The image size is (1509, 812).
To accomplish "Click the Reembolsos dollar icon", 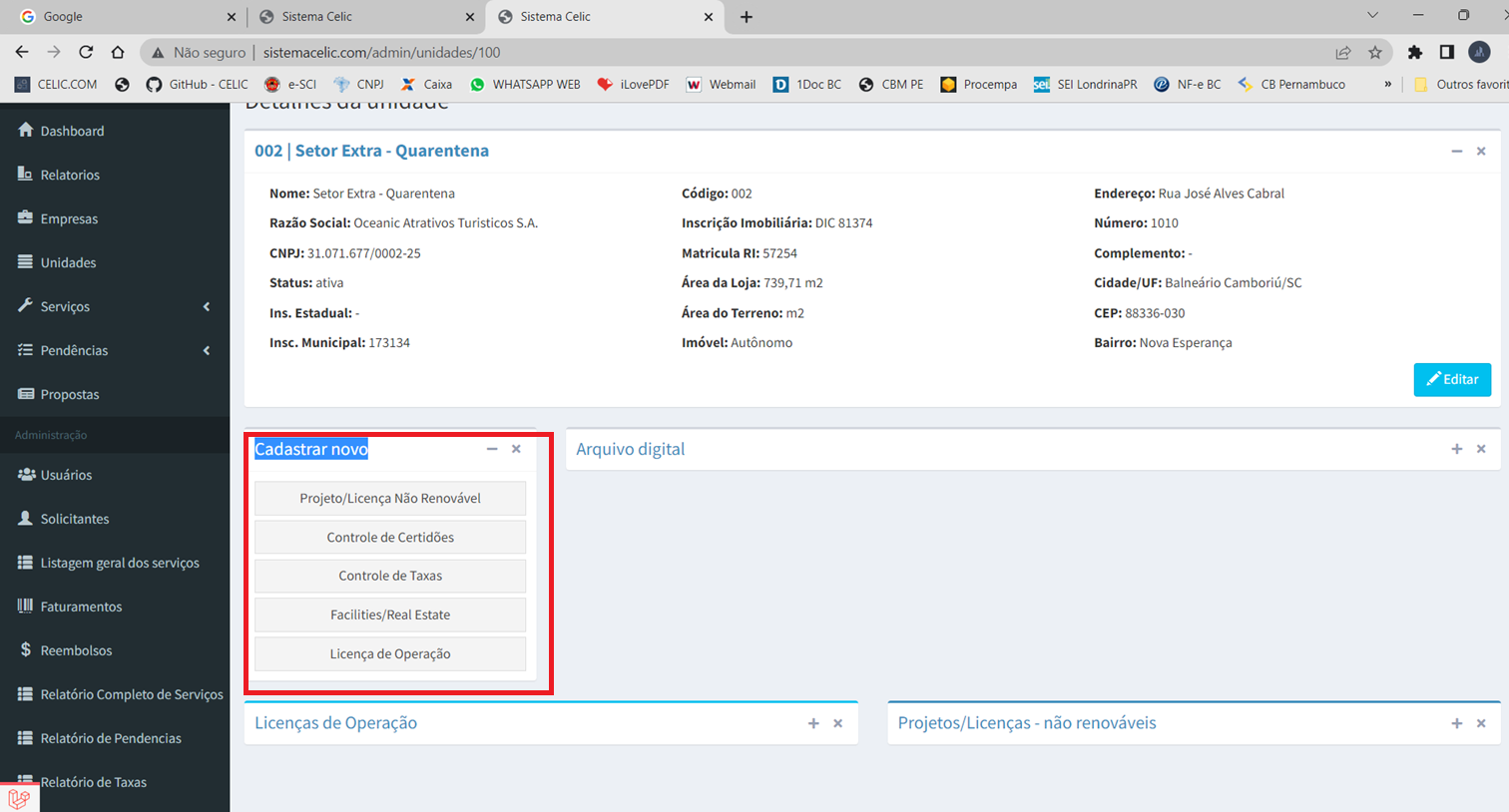I will click(x=26, y=650).
